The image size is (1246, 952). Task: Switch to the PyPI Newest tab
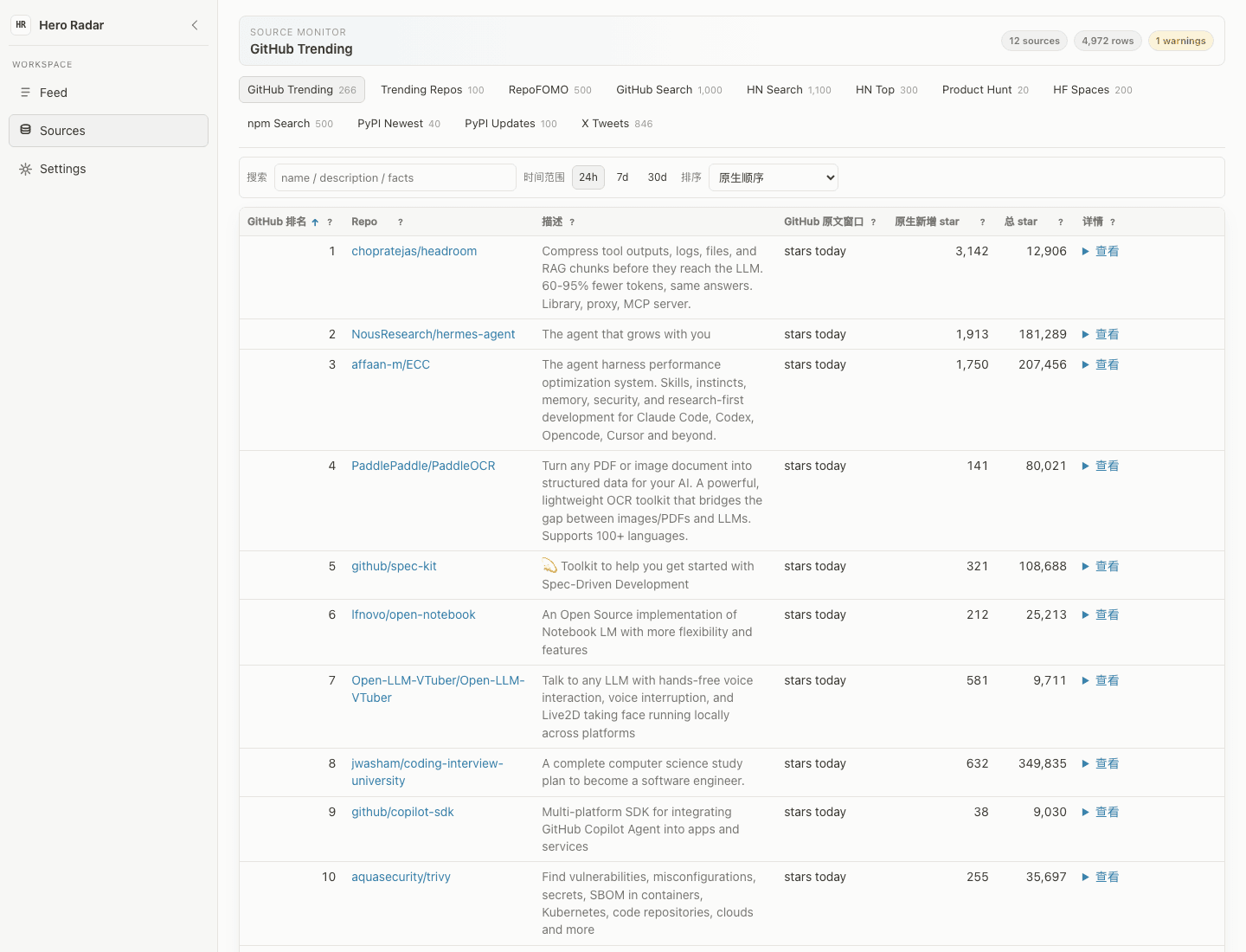[399, 124]
